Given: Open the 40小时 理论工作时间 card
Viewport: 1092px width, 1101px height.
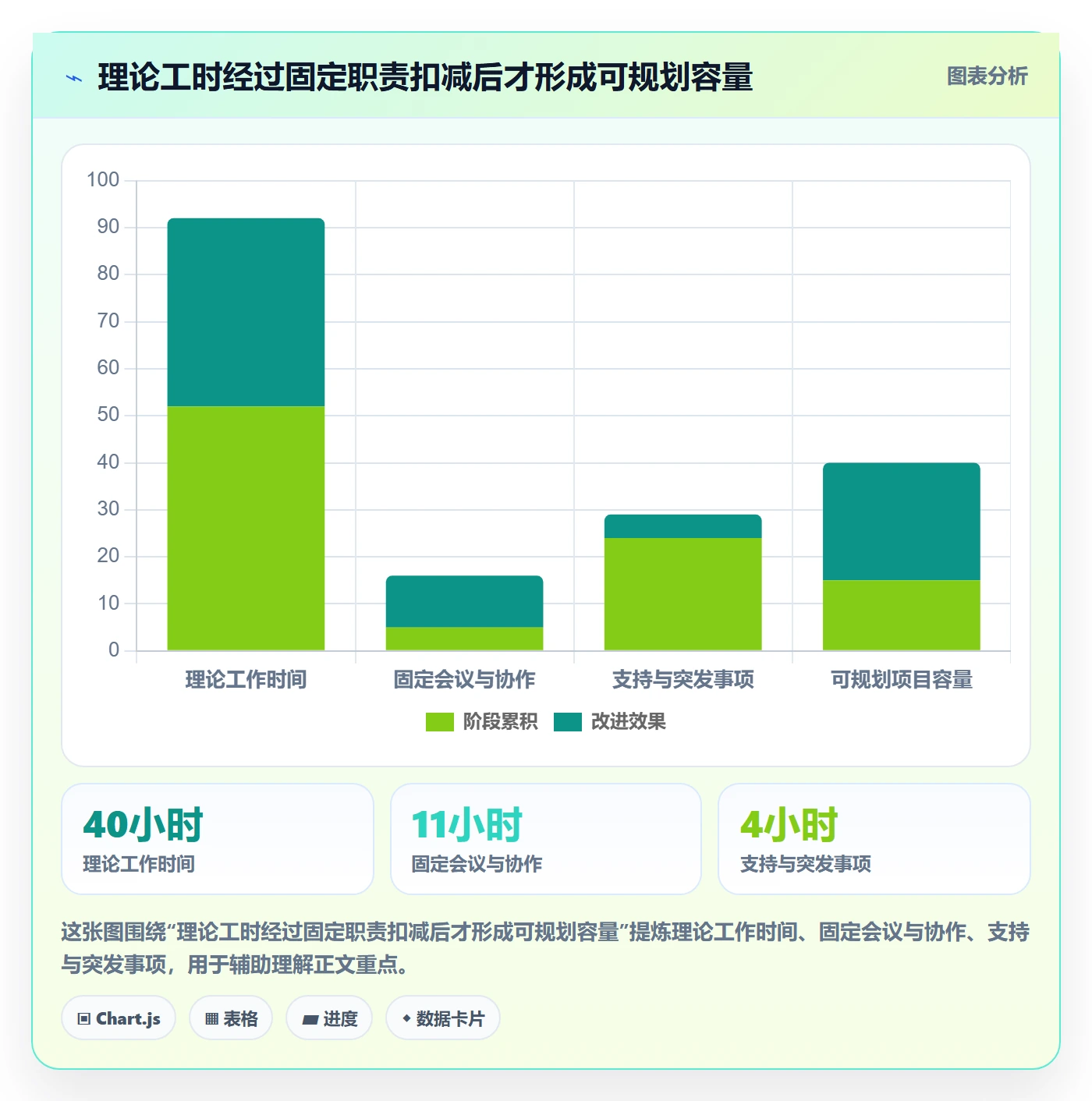Looking at the screenshot, I should click(218, 839).
